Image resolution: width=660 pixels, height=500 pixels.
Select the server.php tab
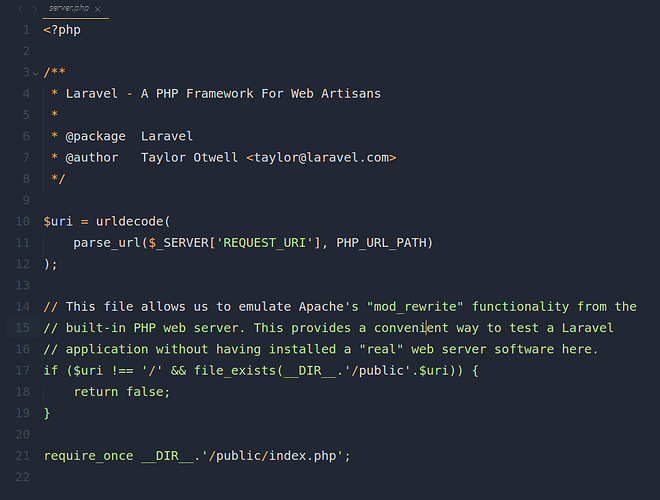tap(69, 8)
